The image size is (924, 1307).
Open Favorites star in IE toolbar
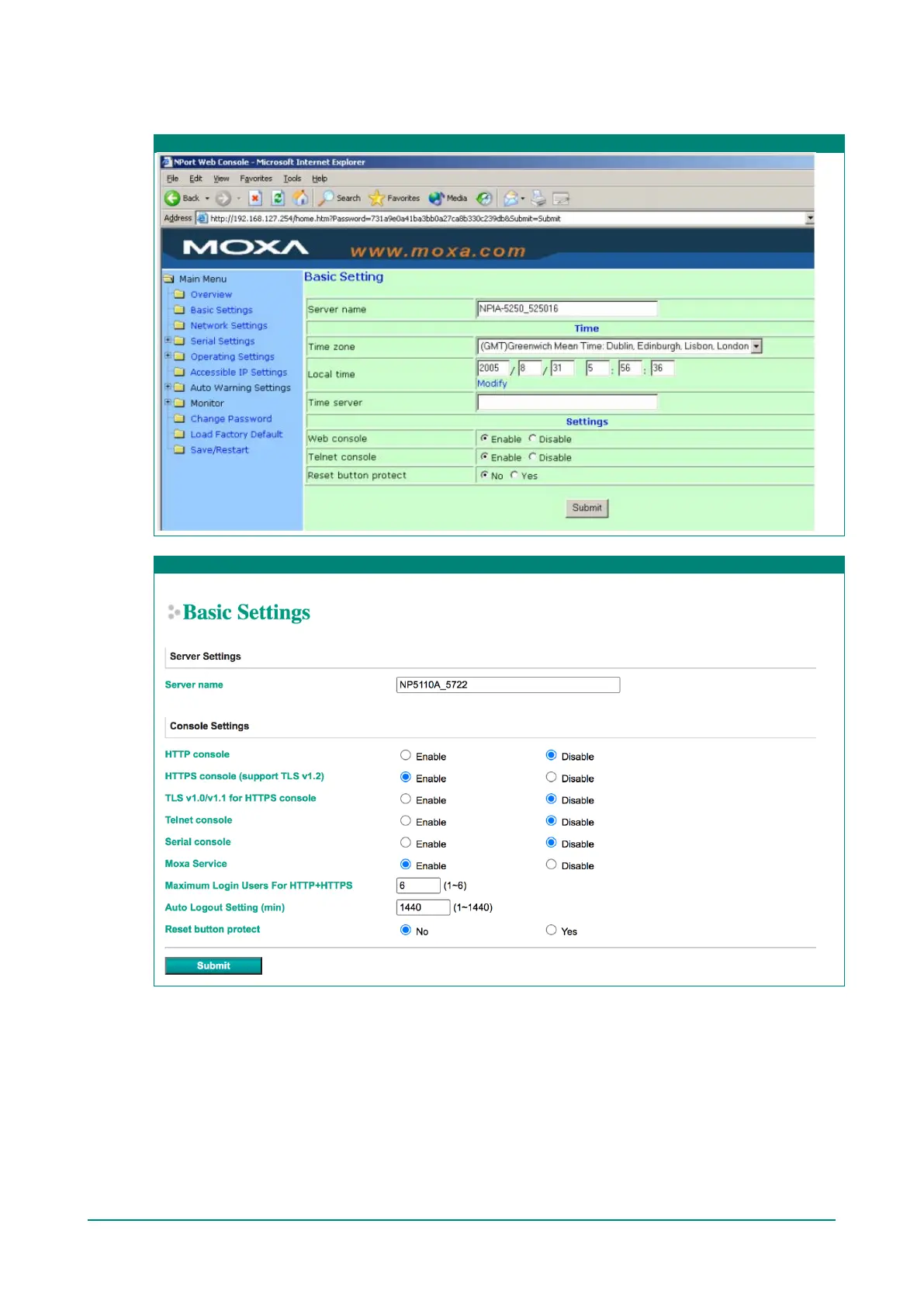pos(376,199)
